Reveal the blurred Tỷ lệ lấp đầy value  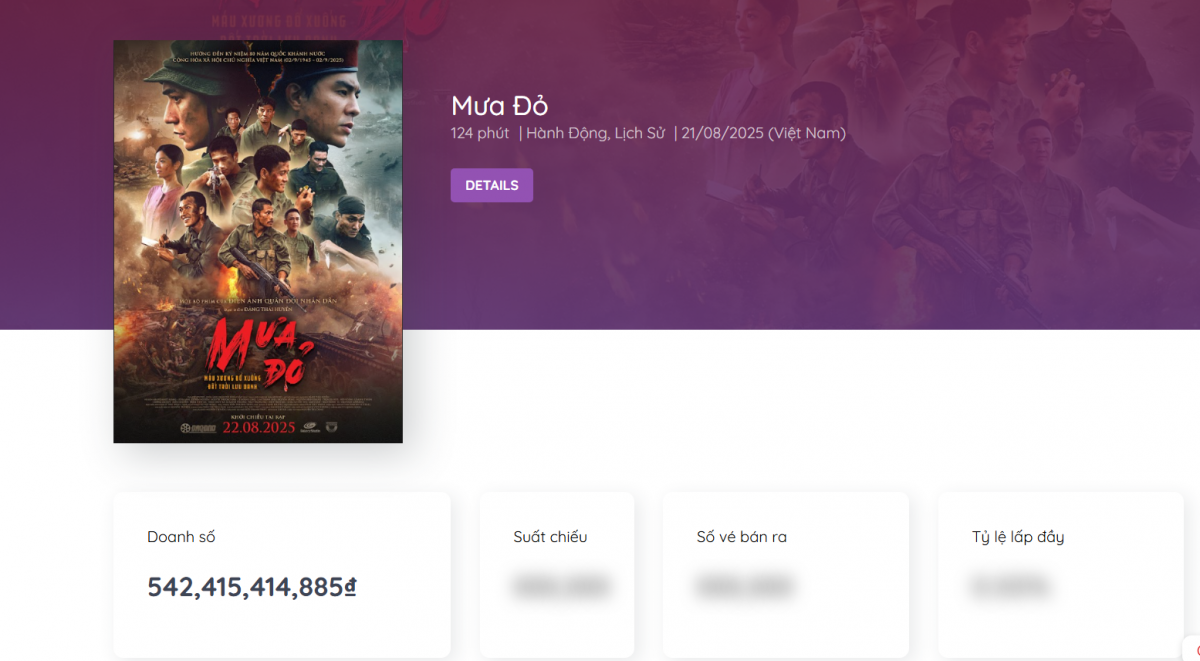(x=1010, y=587)
